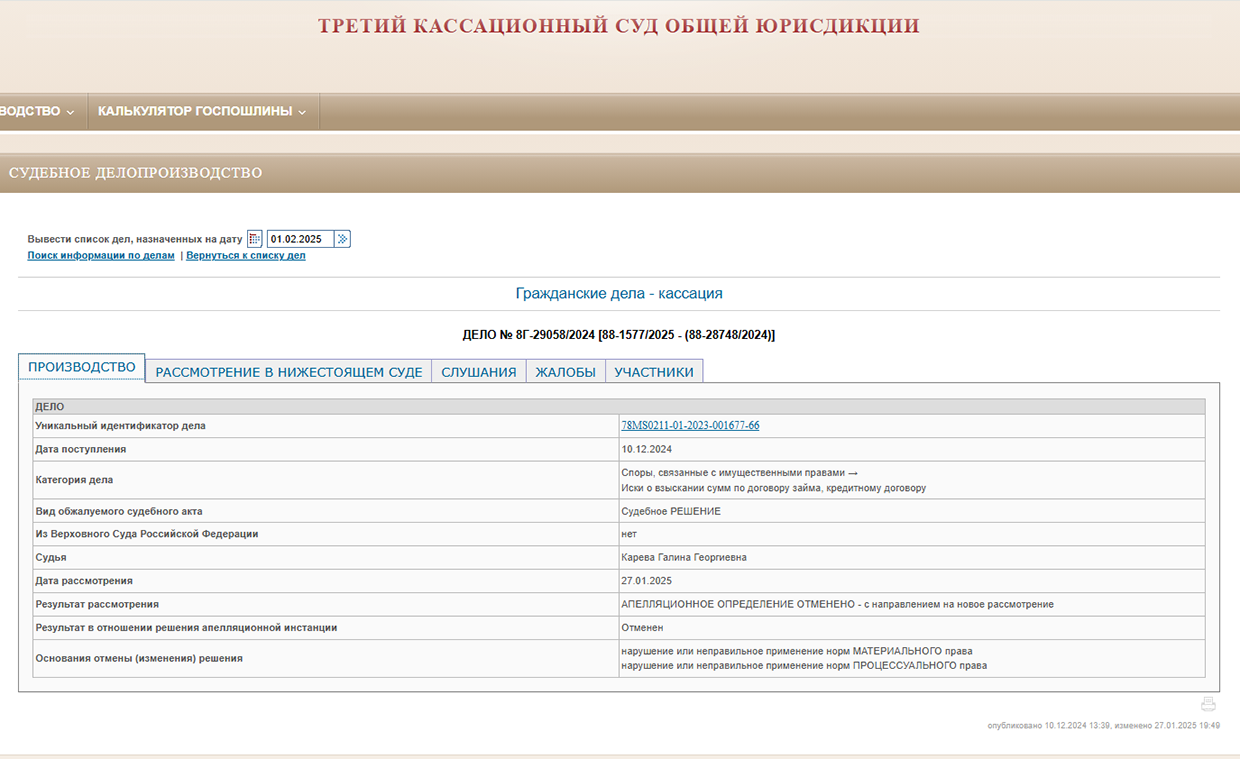Click the printer icon below the table
1240x759 pixels.
tap(1208, 704)
